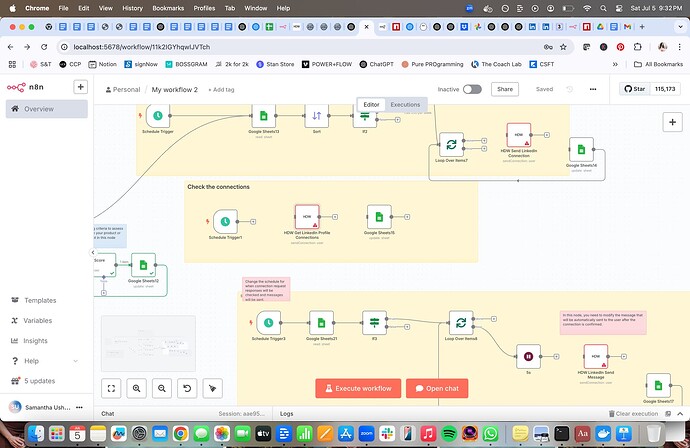Image resolution: width=690 pixels, height=448 pixels.
Task: Open Slack from the dock
Action: pyautogui.click(x=387, y=434)
